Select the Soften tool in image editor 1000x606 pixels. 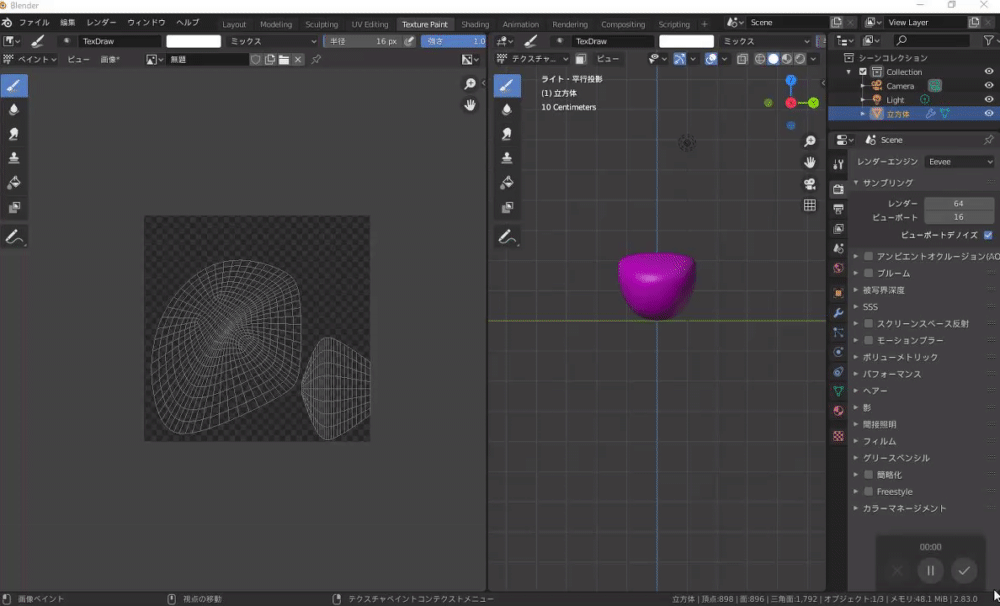coord(14,110)
